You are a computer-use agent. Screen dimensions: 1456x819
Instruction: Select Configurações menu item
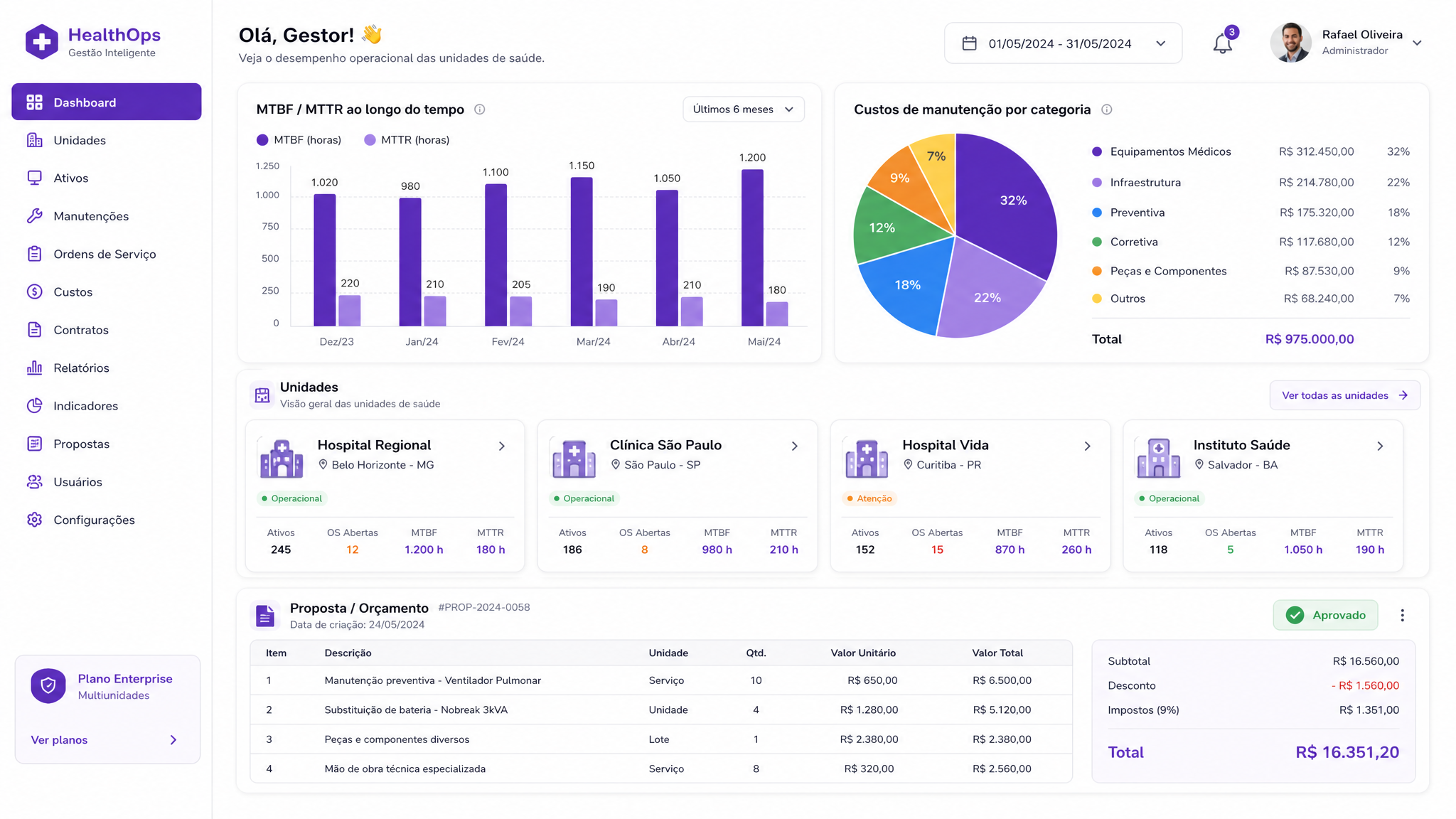point(107,520)
